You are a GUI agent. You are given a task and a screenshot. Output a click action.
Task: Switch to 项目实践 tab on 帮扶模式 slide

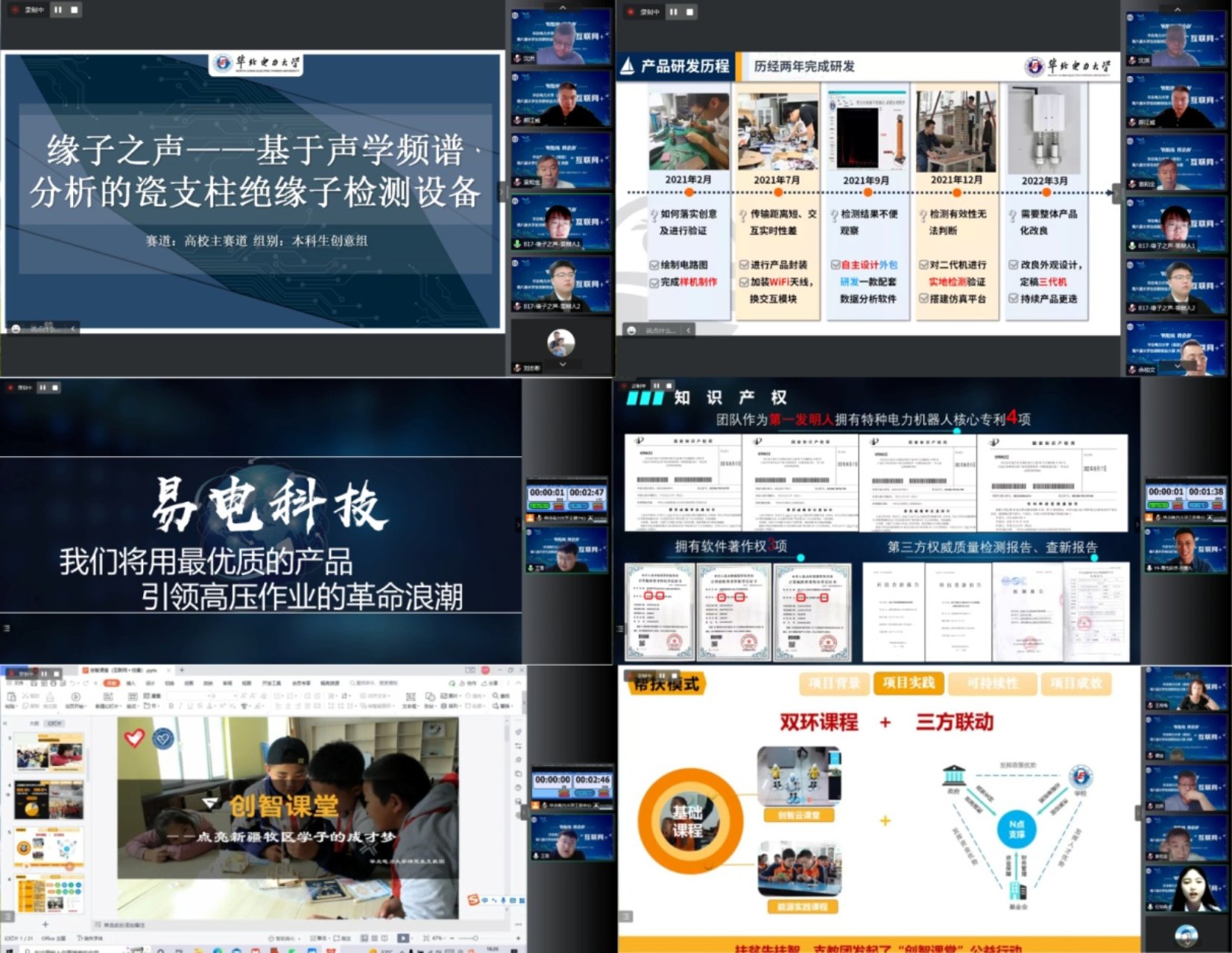[x=909, y=683]
